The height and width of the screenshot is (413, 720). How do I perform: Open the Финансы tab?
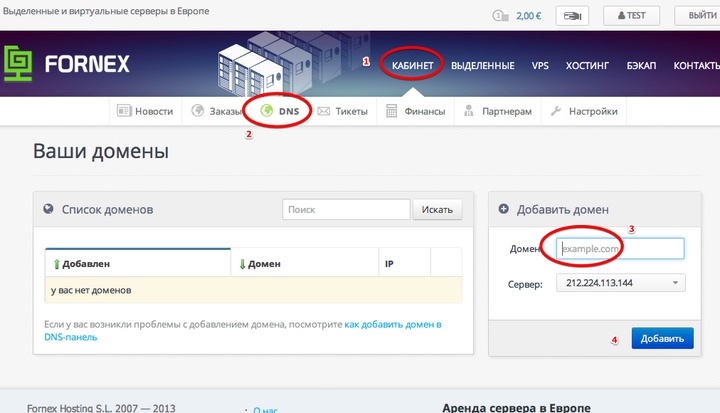[x=416, y=111]
